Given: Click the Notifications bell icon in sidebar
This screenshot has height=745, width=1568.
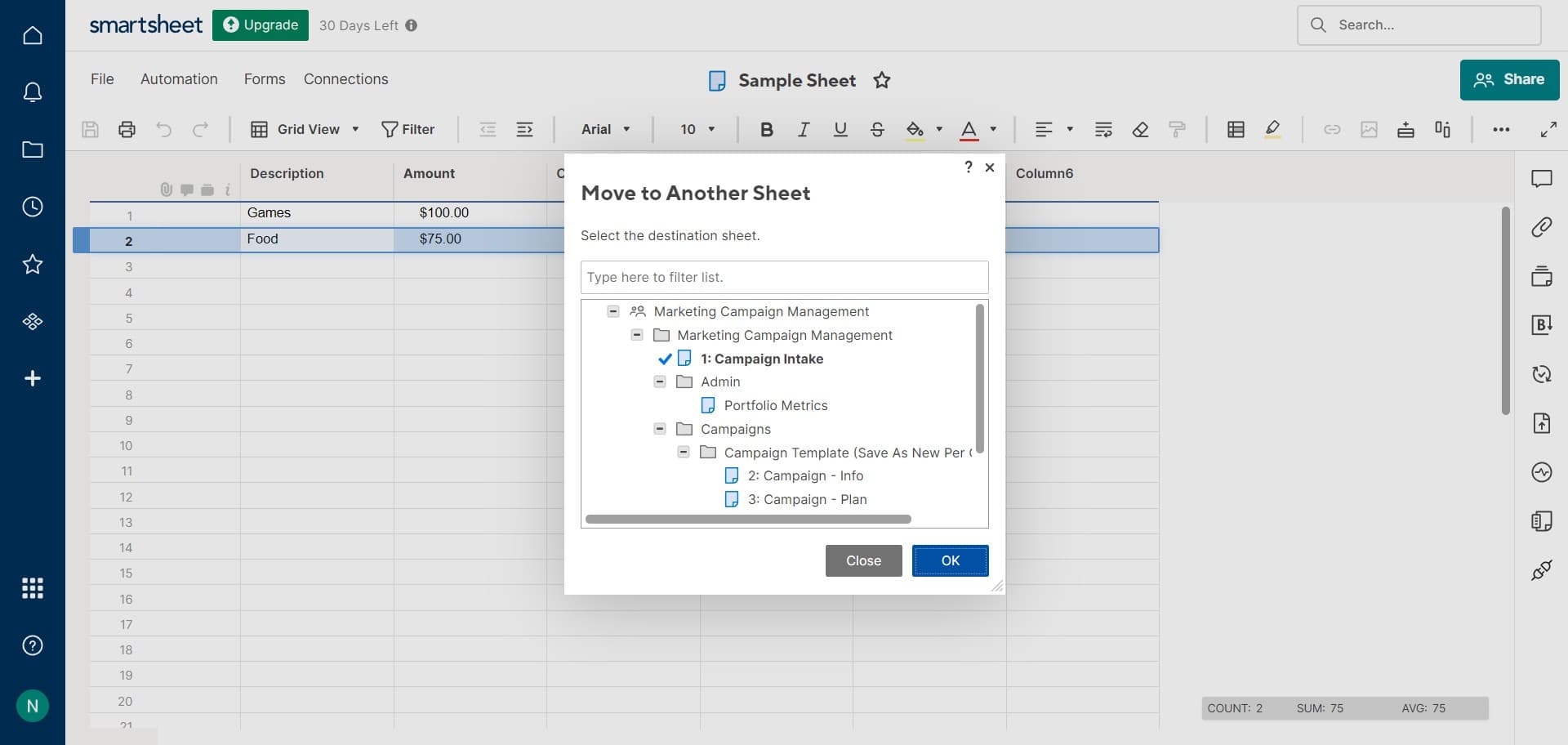Looking at the screenshot, I should pos(33,92).
